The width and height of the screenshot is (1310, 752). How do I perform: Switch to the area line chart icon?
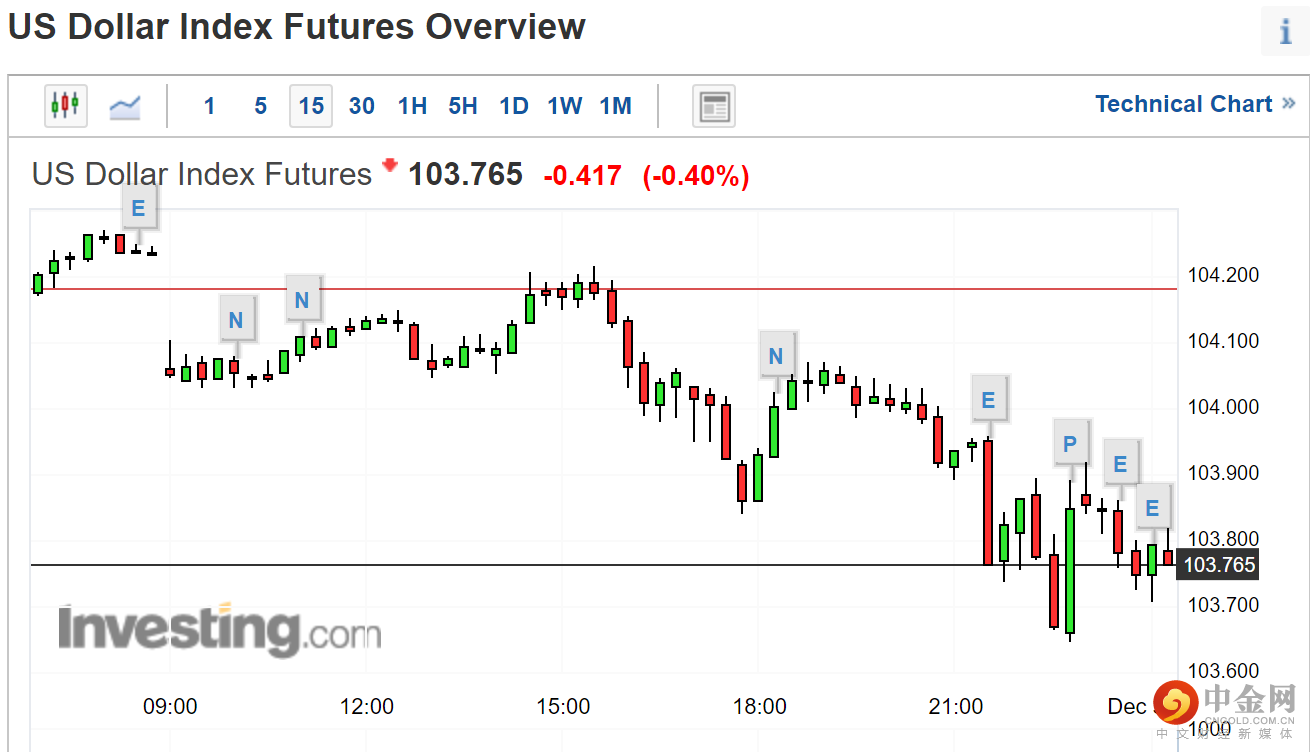pyautogui.click(x=125, y=105)
